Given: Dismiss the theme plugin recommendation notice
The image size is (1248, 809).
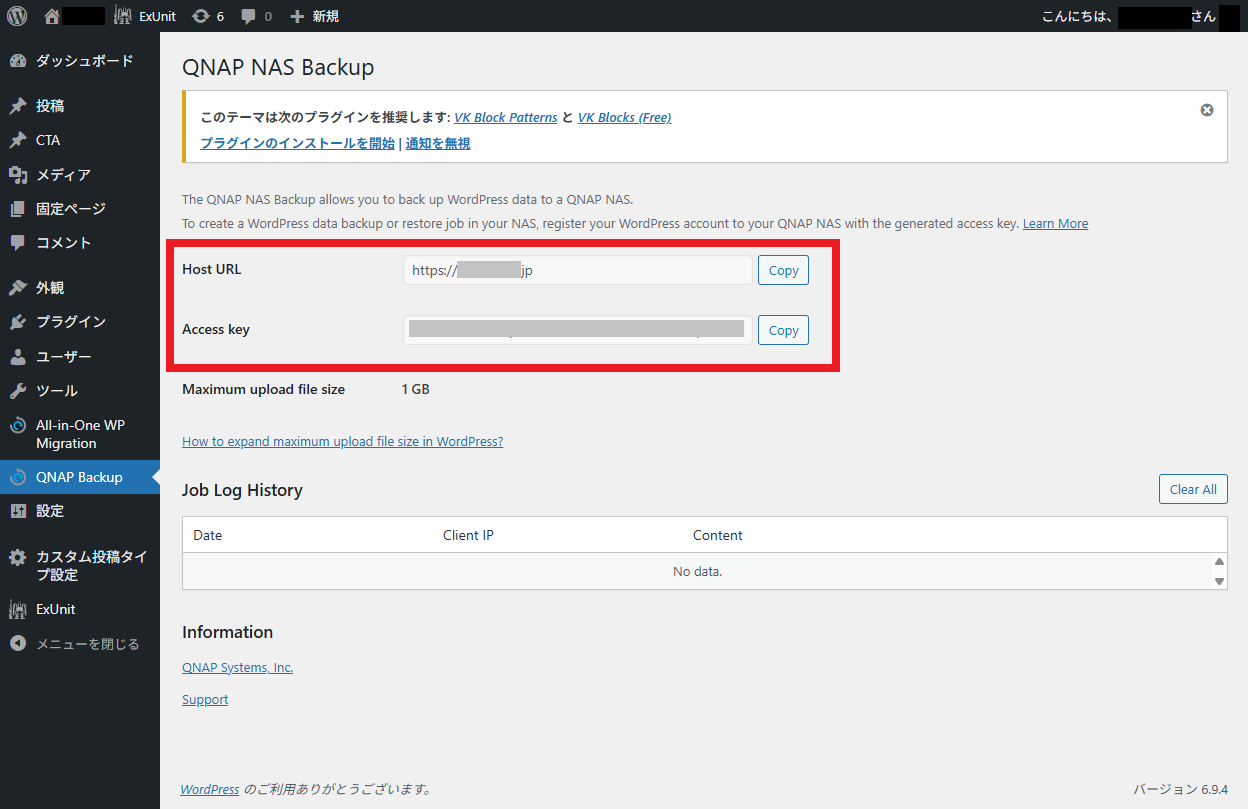Looking at the screenshot, I should click(x=1207, y=110).
